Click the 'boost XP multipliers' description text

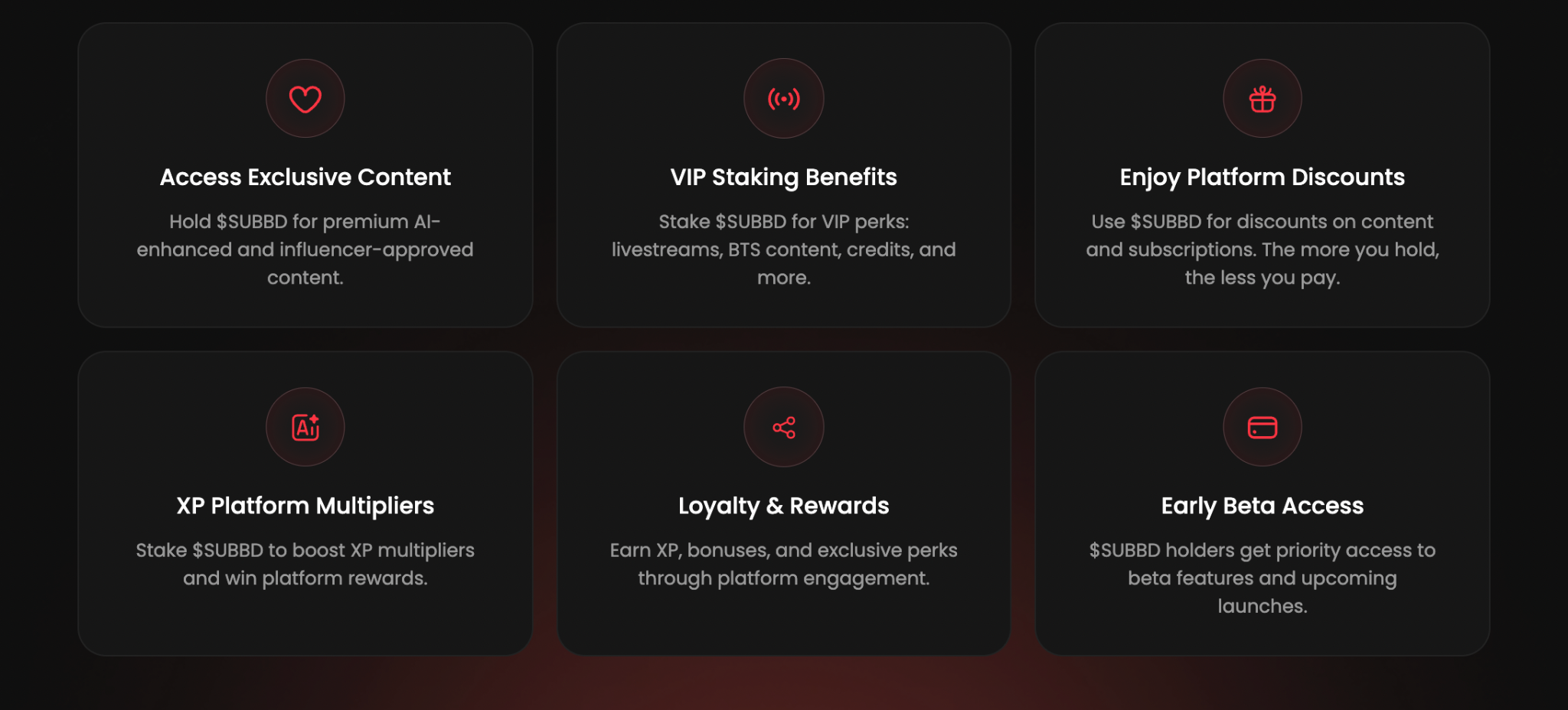point(305,564)
